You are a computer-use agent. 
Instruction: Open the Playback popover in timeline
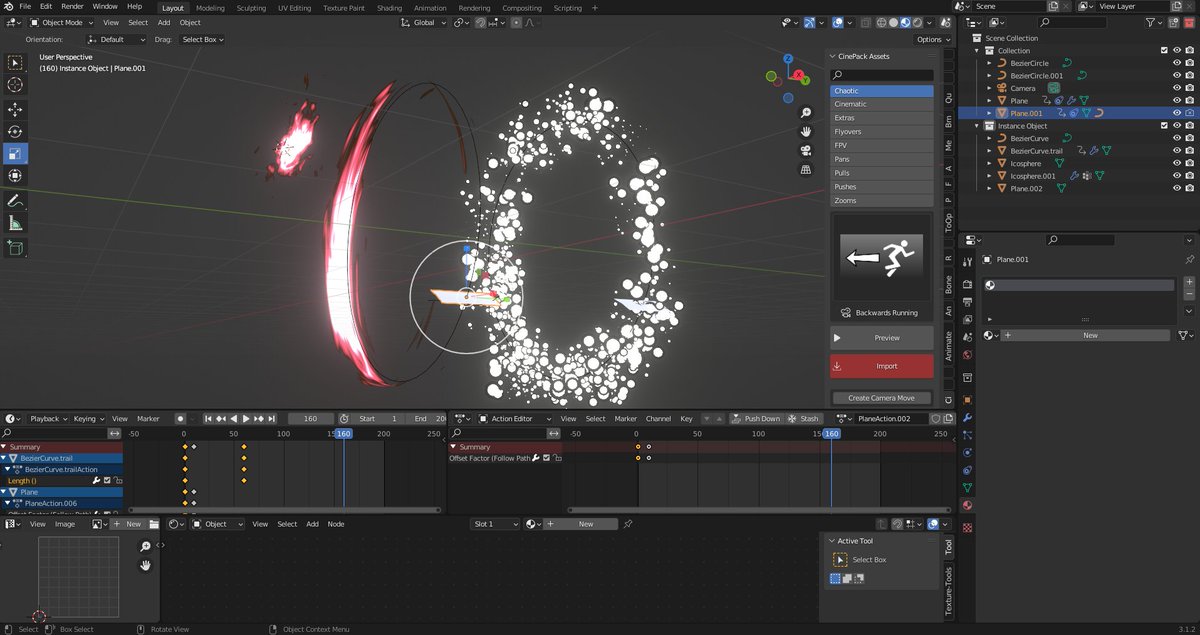pos(47,418)
